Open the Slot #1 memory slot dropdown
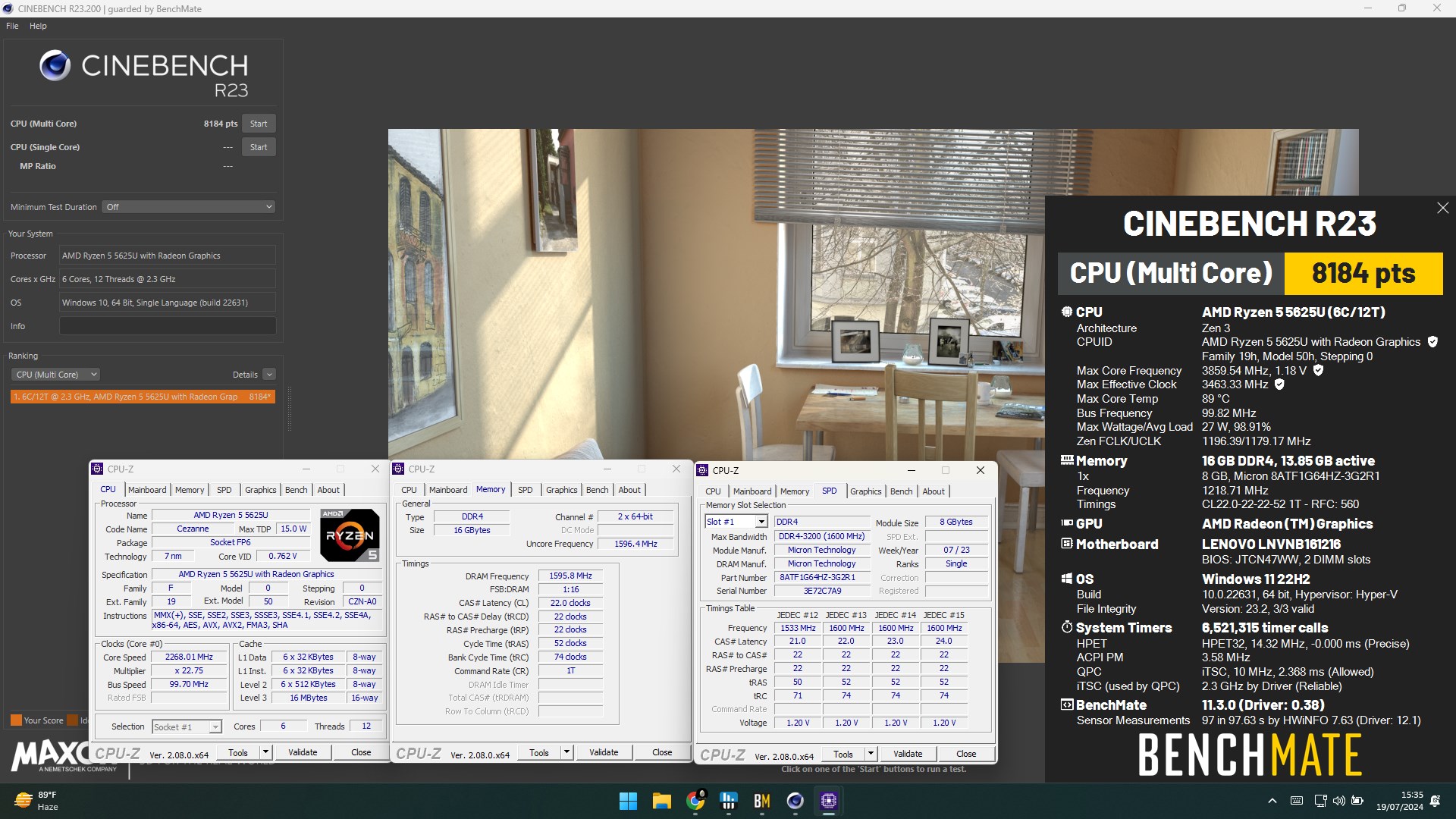1456x819 pixels. point(736,522)
